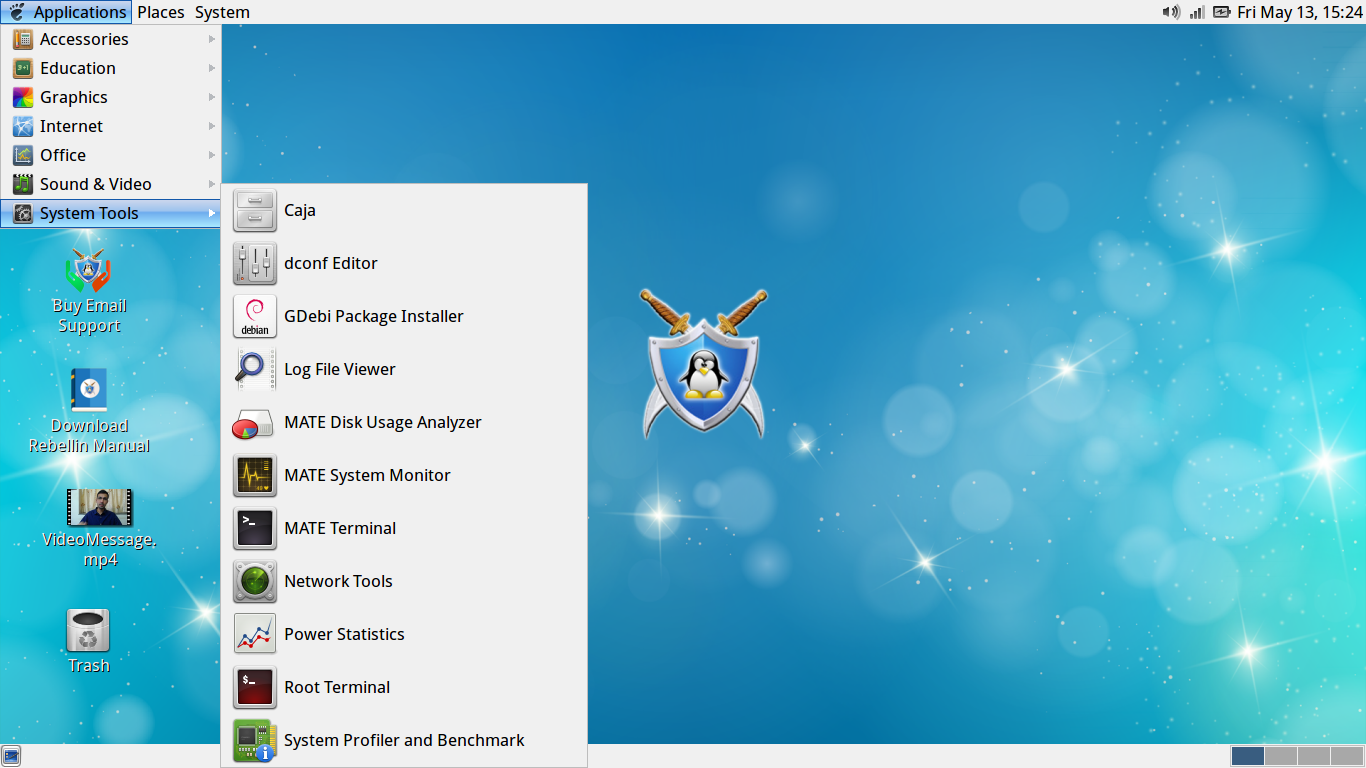Choose Root Terminal label

[x=337, y=688]
